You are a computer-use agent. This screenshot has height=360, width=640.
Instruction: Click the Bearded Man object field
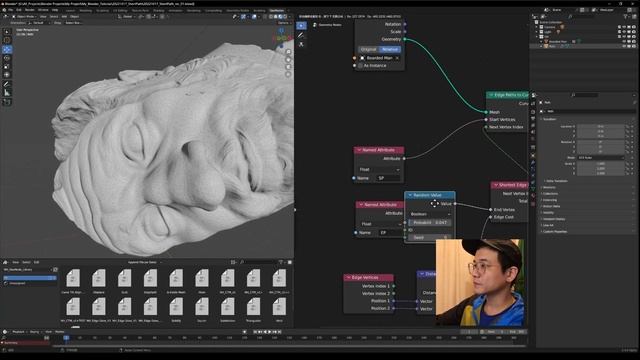point(379,58)
